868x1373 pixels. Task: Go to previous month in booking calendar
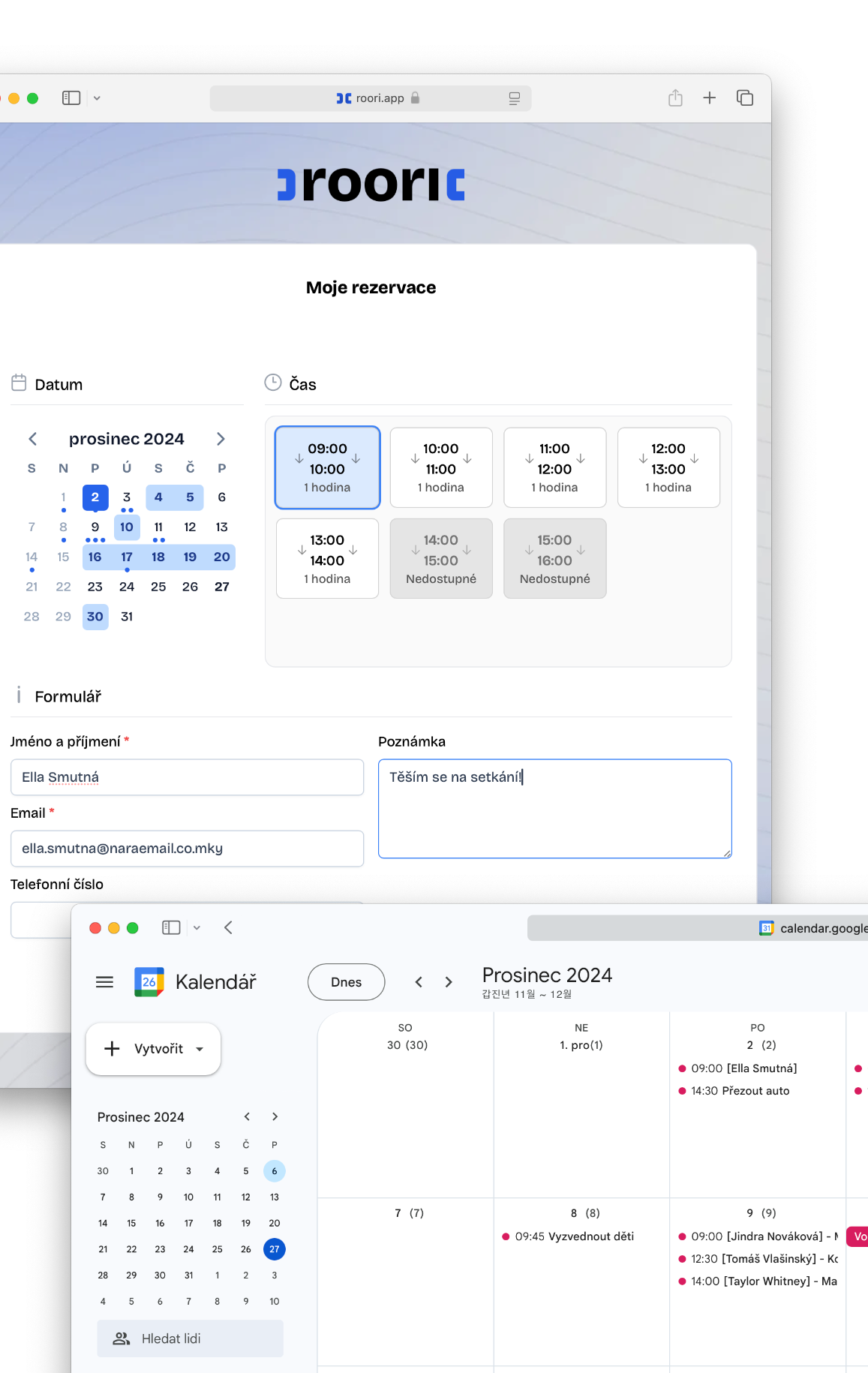pyautogui.click(x=32, y=439)
